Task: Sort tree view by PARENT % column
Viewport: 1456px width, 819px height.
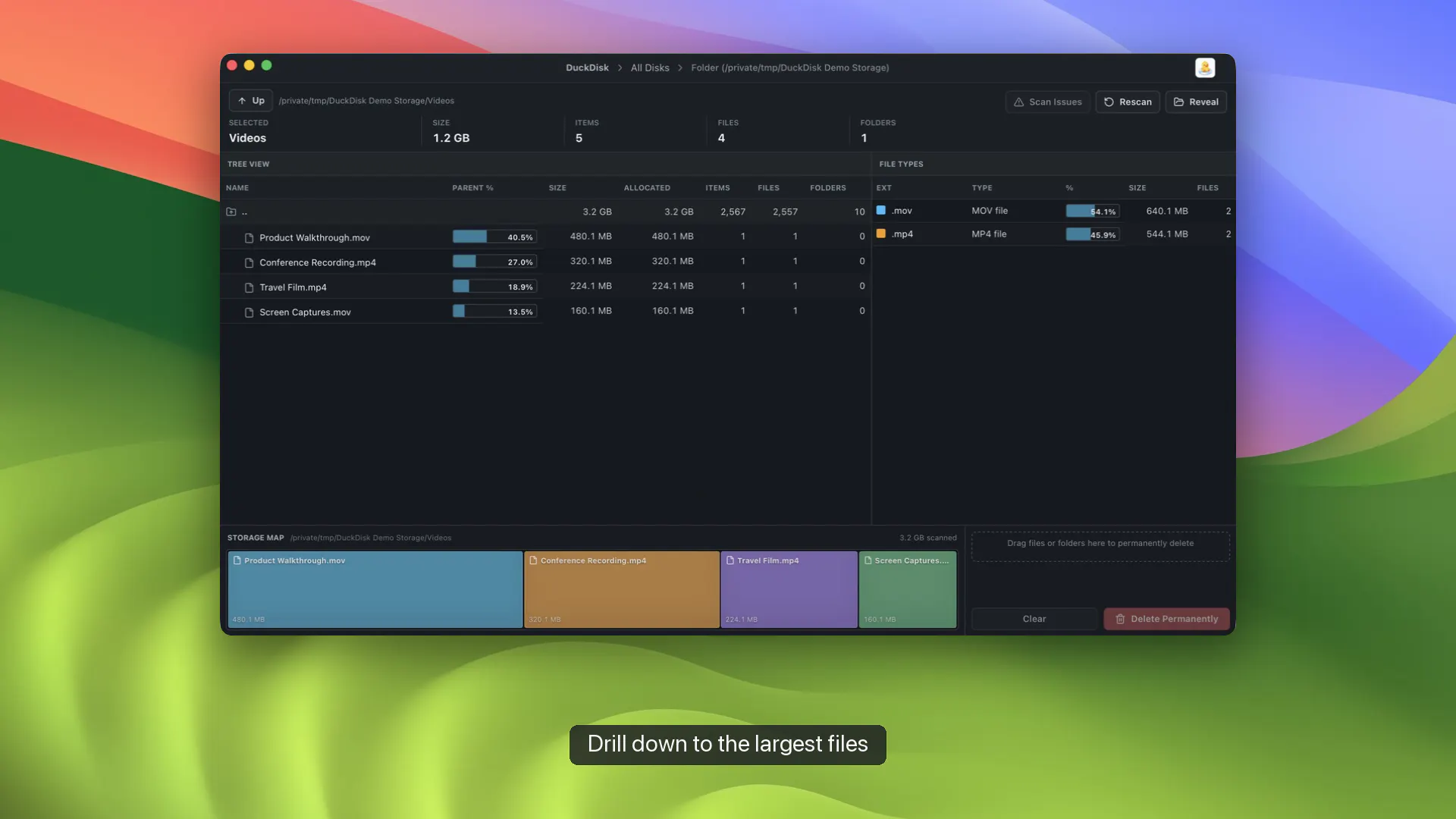Action: 472,188
